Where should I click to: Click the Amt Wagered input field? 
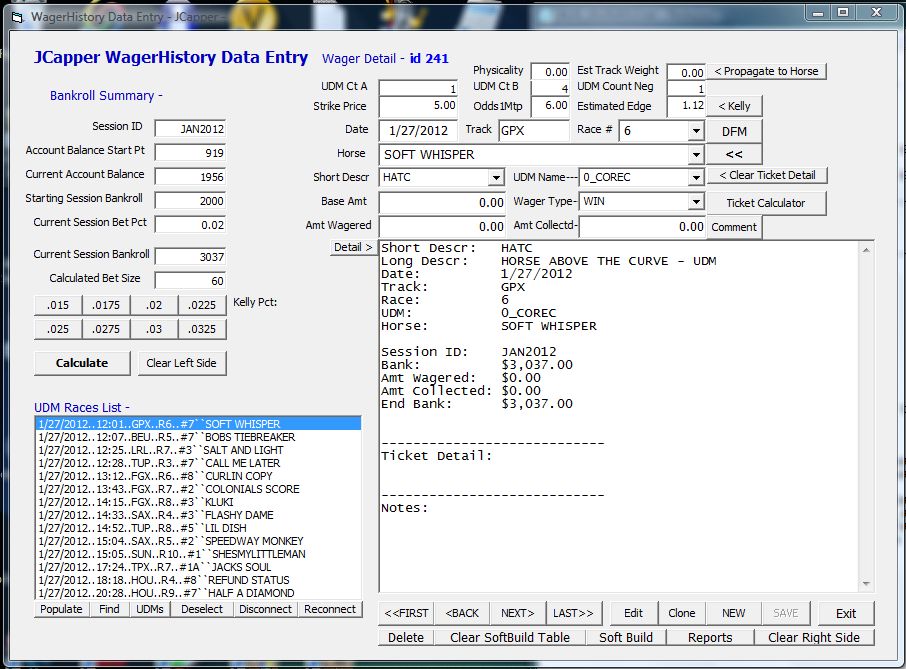[442, 226]
